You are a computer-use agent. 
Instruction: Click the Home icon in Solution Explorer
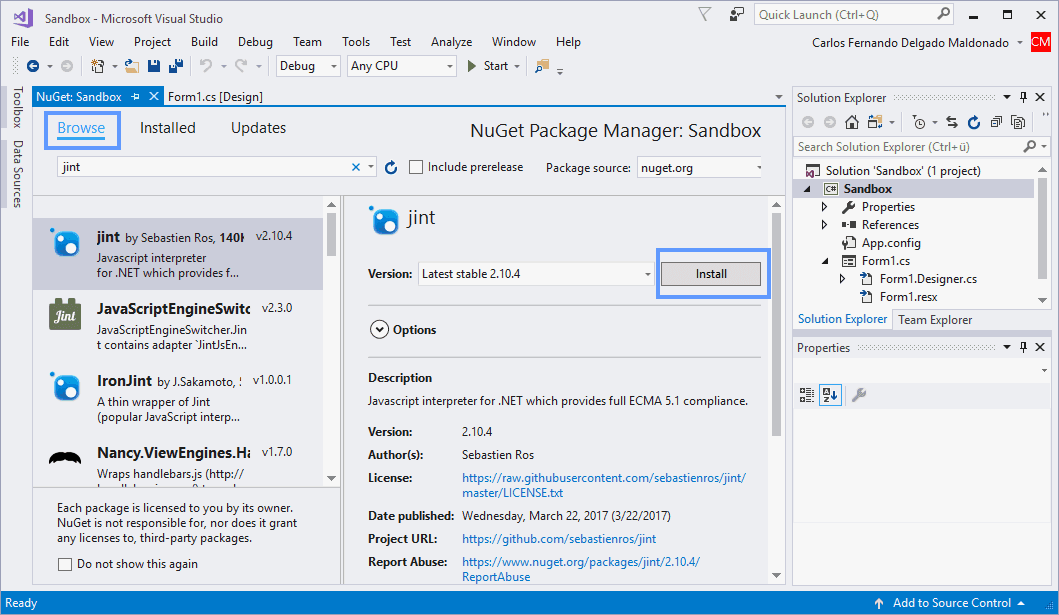852,122
